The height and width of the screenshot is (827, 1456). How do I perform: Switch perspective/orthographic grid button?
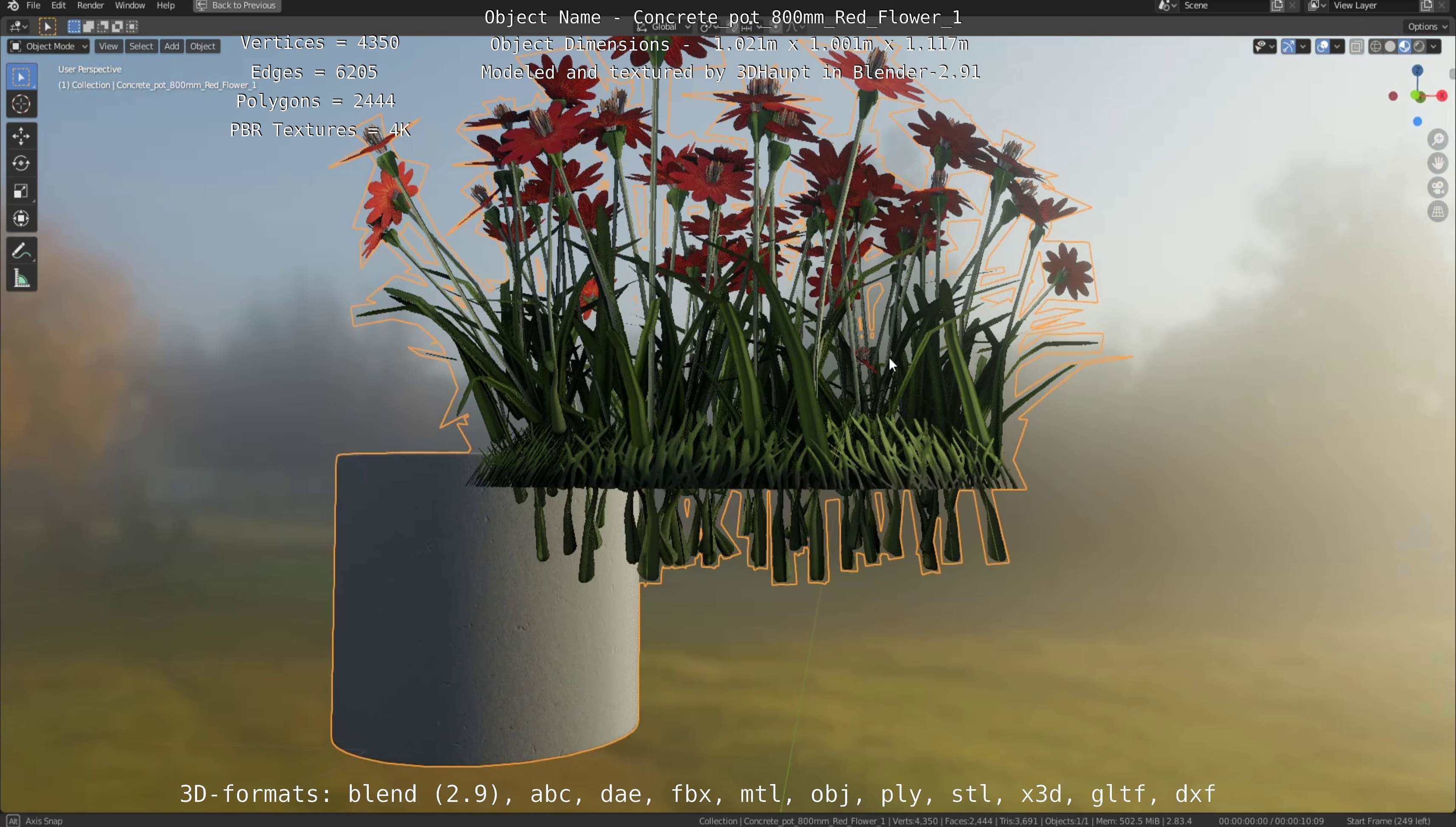1438,212
